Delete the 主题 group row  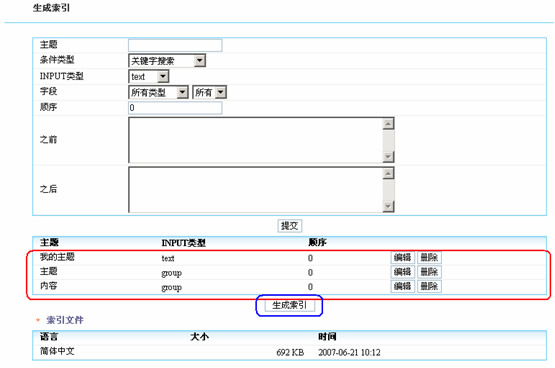point(429,272)
